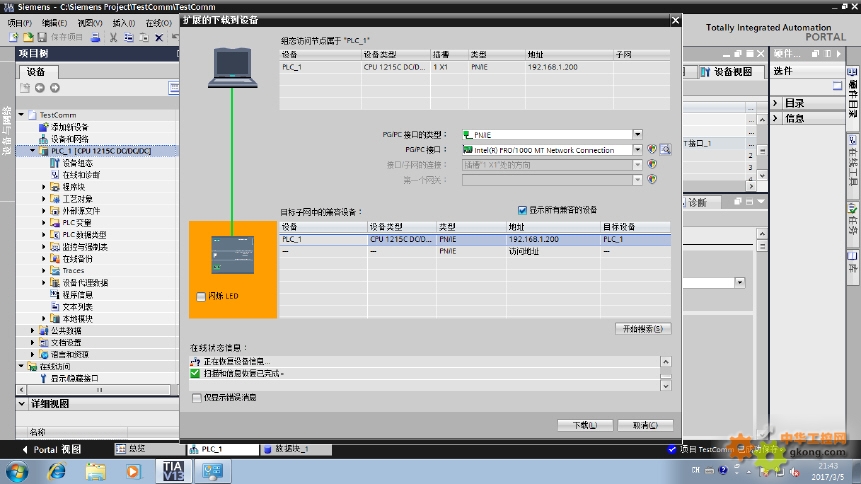The height and width of the screenshot is (484, 861).
Task: Open the Edit (E) menu
Action: point(54,23)
